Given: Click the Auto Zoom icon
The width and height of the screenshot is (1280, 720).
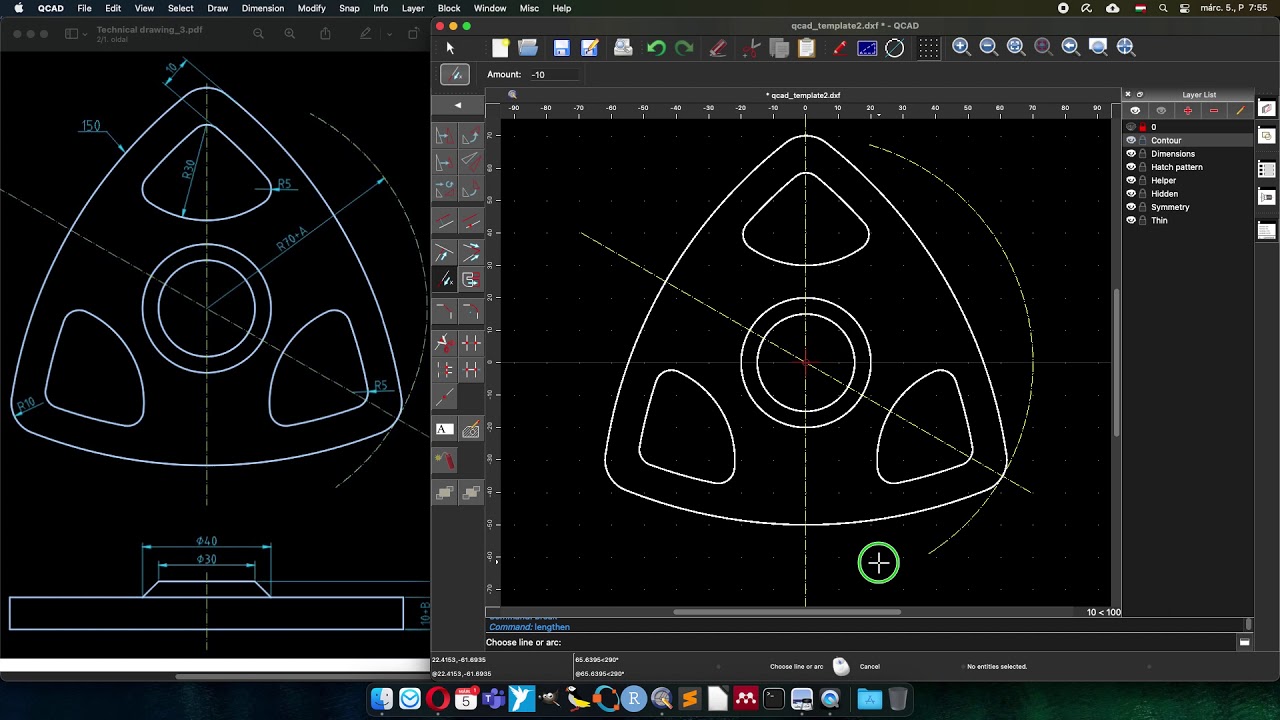Looking at the screenshot, I should pos(1016,47).
